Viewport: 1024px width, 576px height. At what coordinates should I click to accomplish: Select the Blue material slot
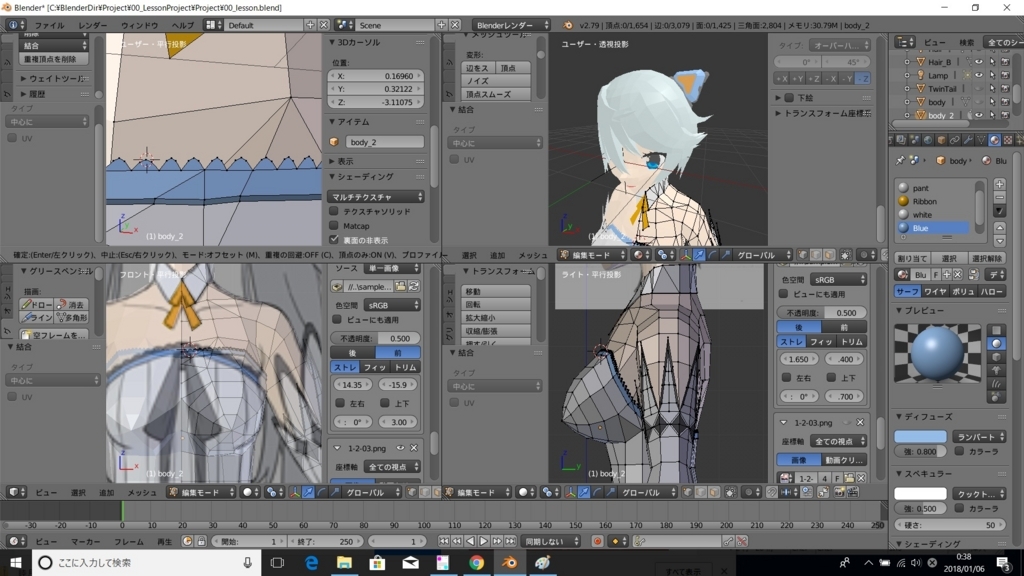pyautogui.click(x=932, y=228)
